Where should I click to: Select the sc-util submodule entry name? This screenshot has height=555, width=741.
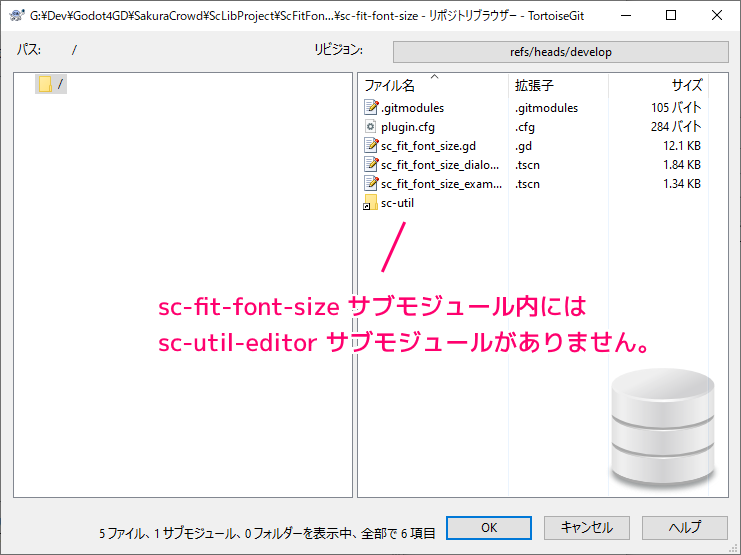pos(397,203)
